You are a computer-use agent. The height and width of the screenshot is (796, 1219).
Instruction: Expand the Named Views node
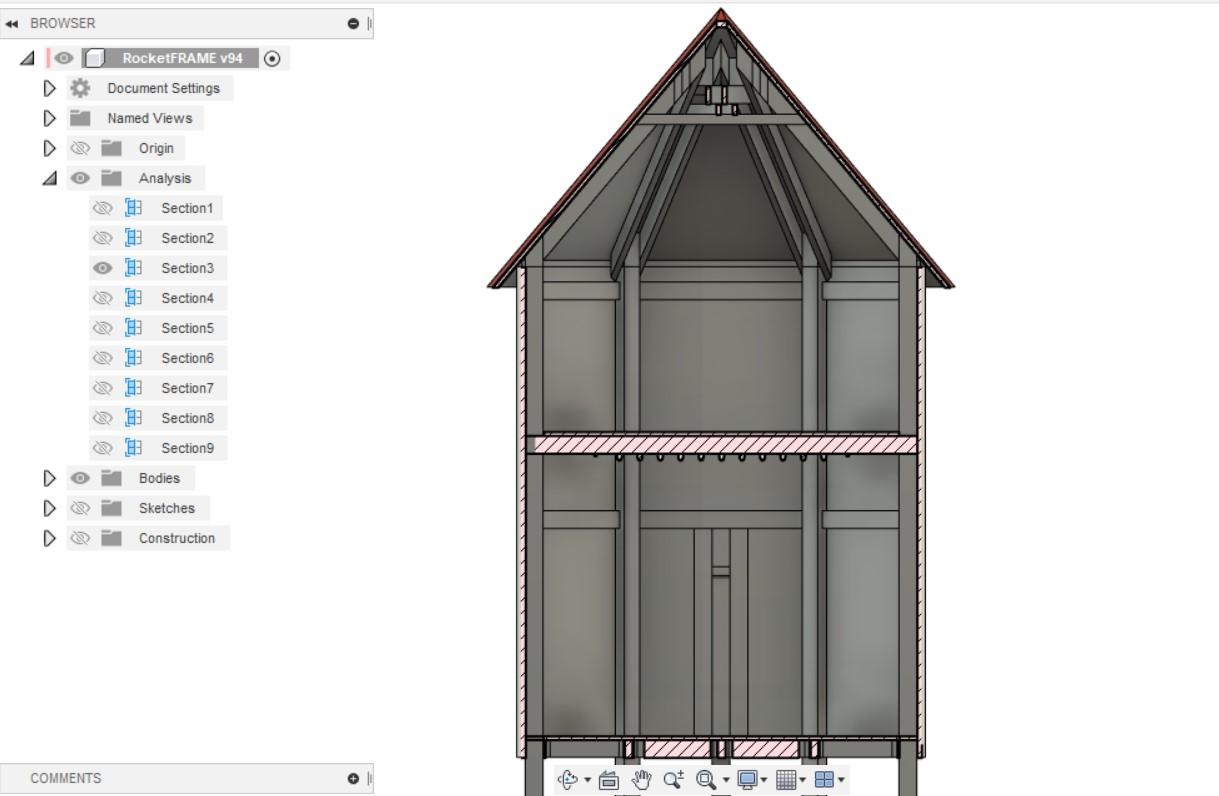pyautogui.click(x=49, y=118)
